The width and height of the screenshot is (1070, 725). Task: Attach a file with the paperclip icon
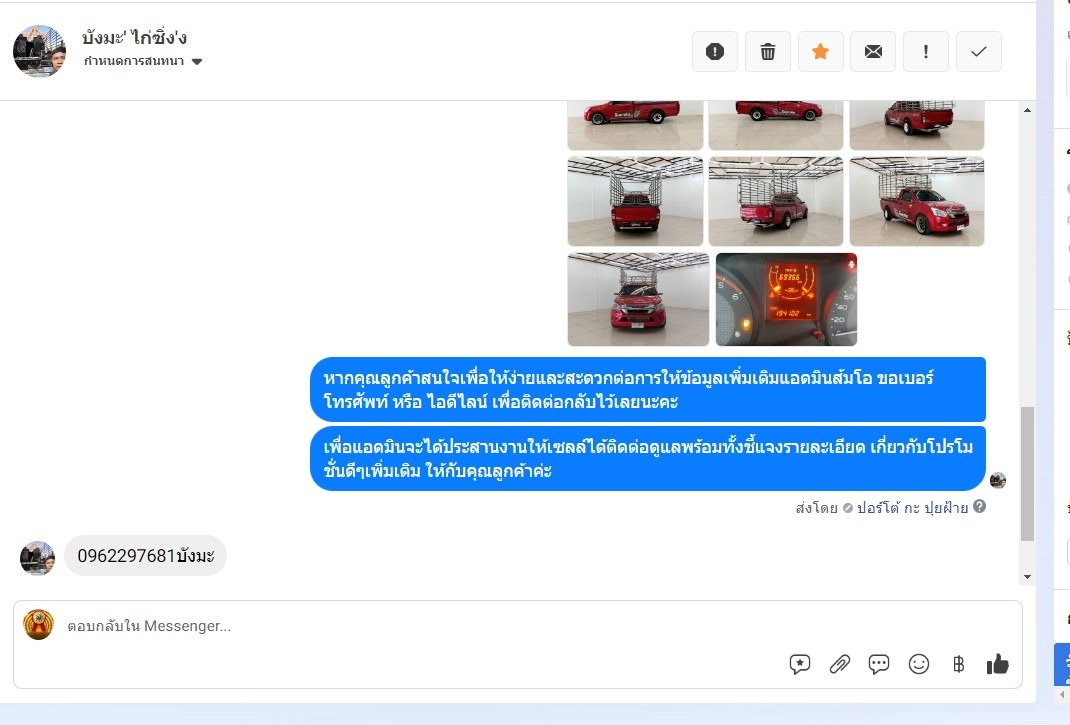(839, 664)
